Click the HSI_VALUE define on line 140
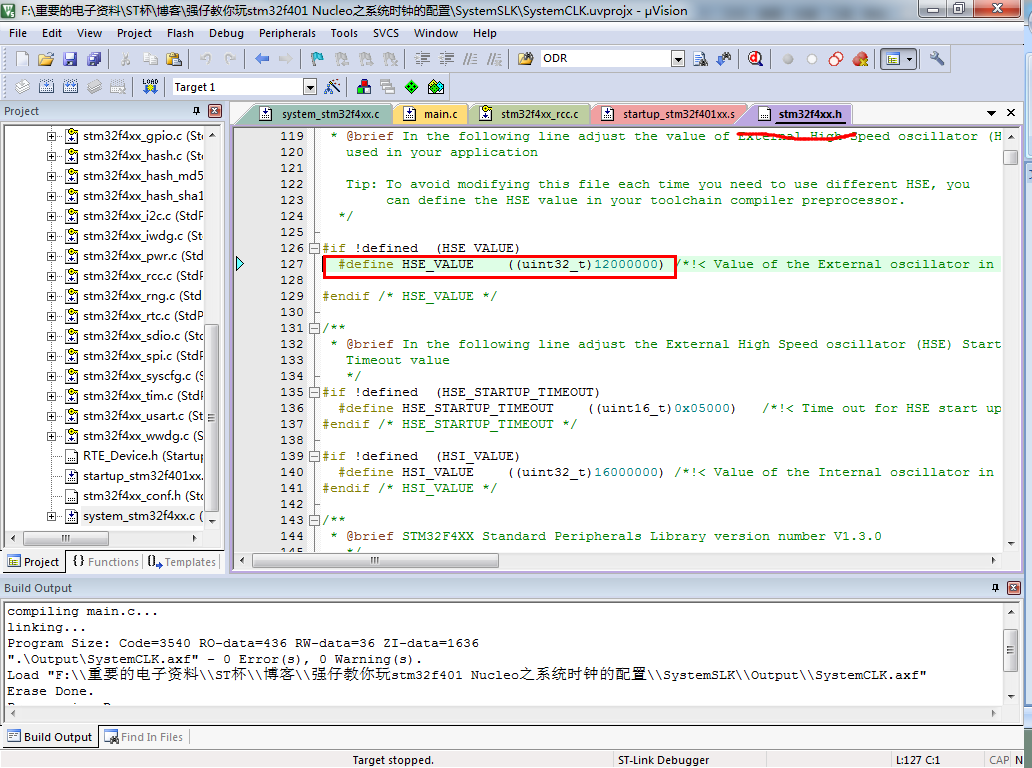1032x768 pixels. click(500, 473)
